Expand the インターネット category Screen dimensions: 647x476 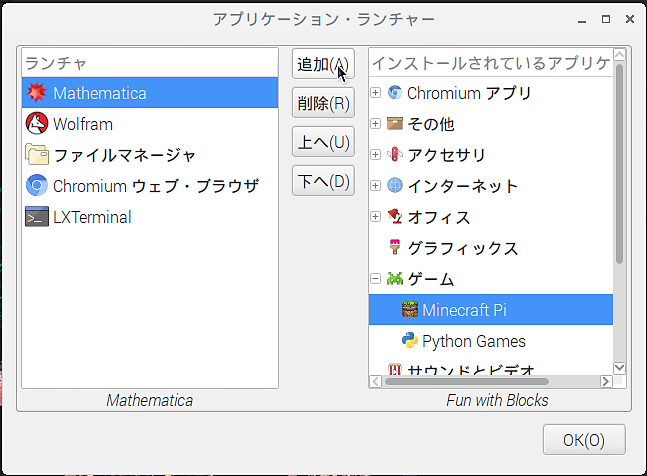[x=375, y=185]
